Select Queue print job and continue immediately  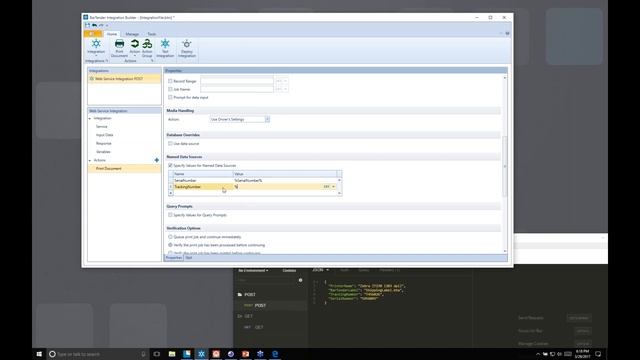pos(170,237)
